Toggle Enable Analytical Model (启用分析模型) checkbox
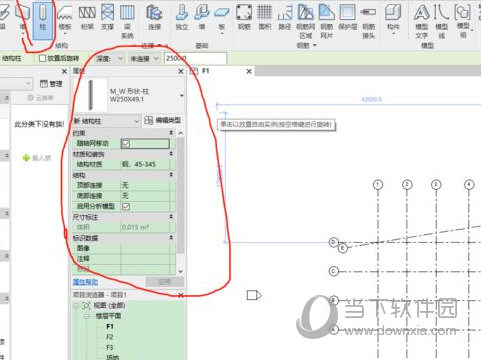Viewport: 481px width, 360px height. pos(126,206)
